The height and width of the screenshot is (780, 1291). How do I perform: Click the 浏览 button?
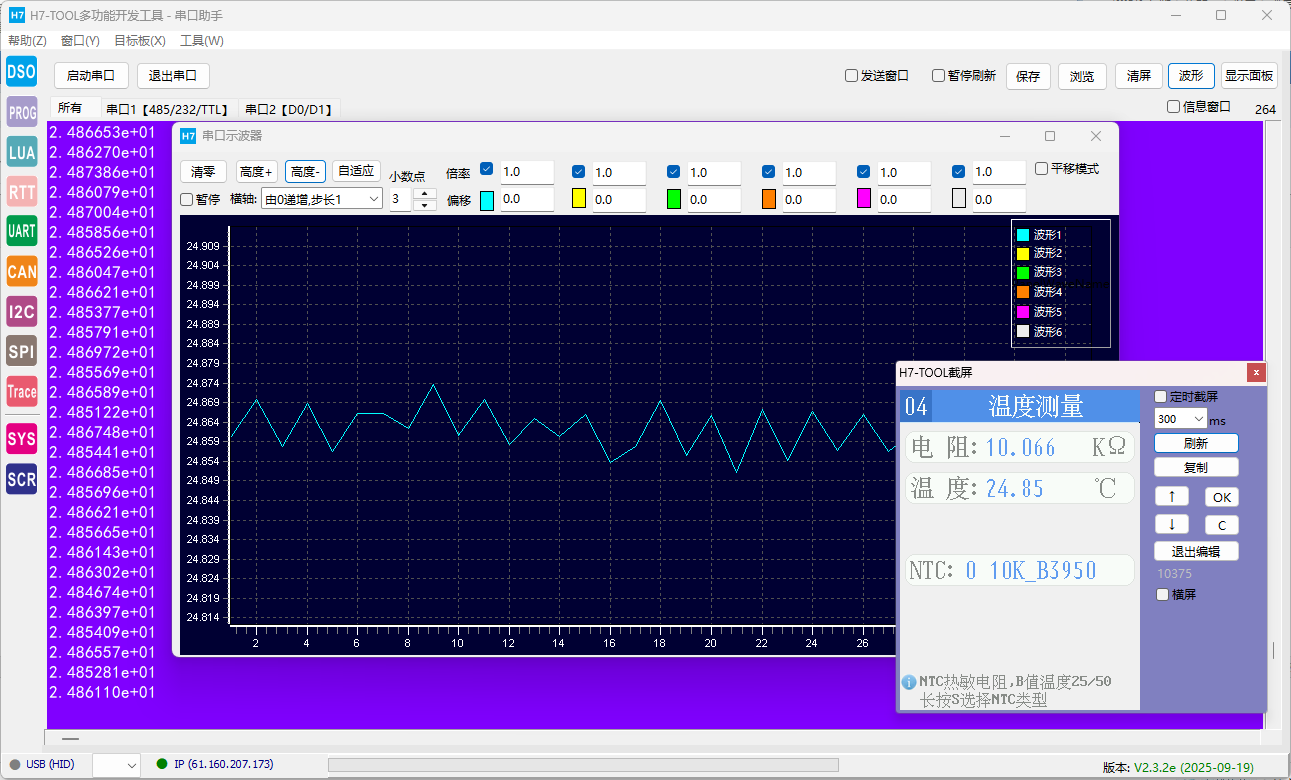(1082, 76)
